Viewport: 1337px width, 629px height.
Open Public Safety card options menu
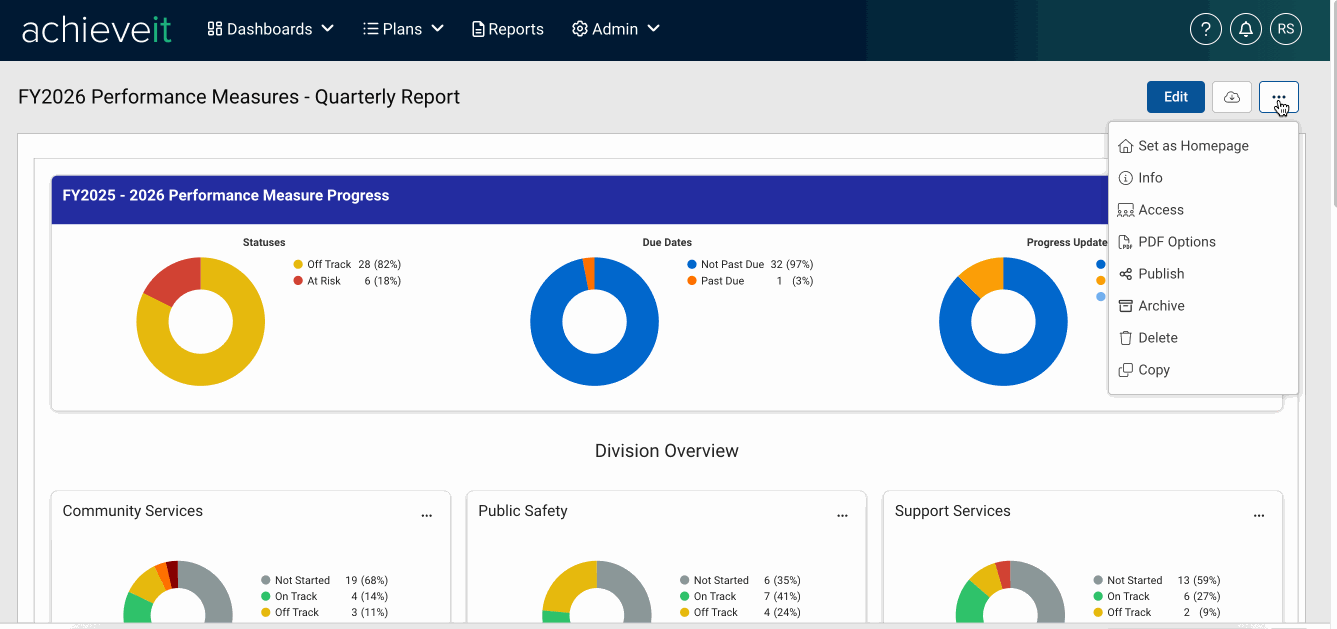click(x=842, y=515)
